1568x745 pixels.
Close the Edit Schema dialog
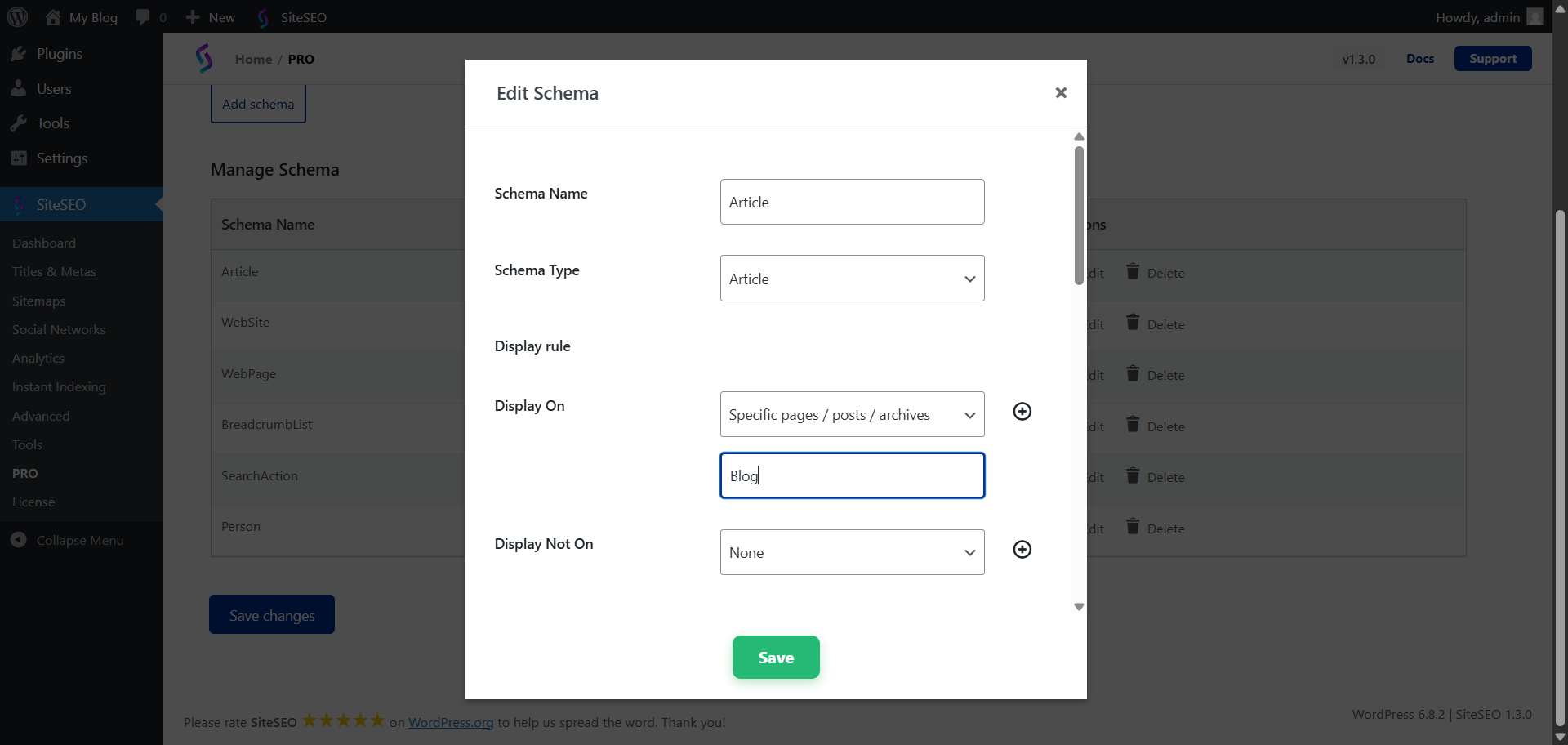pos(1061,93)
